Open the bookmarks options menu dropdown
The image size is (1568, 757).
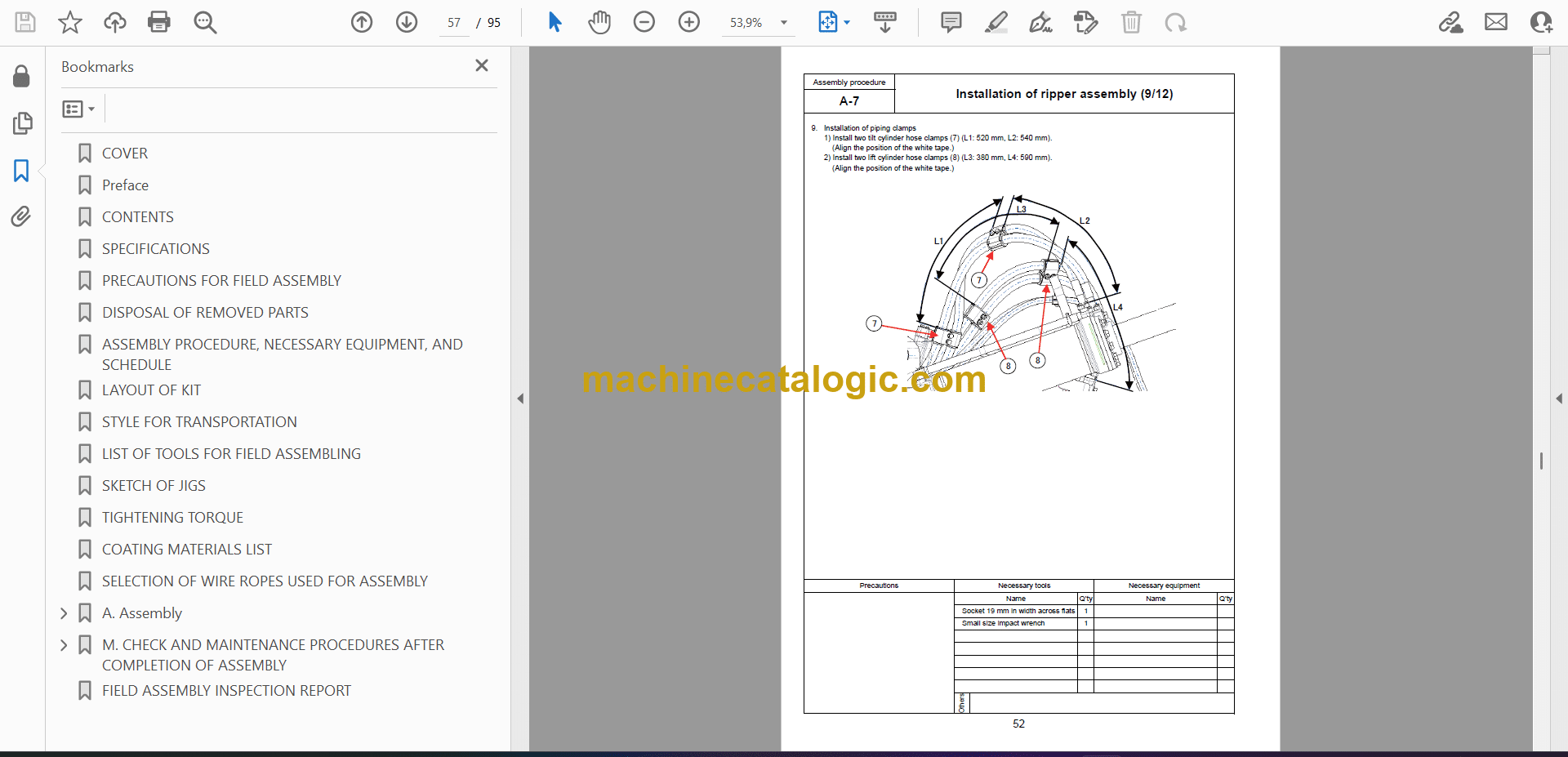tap(79, 109)
